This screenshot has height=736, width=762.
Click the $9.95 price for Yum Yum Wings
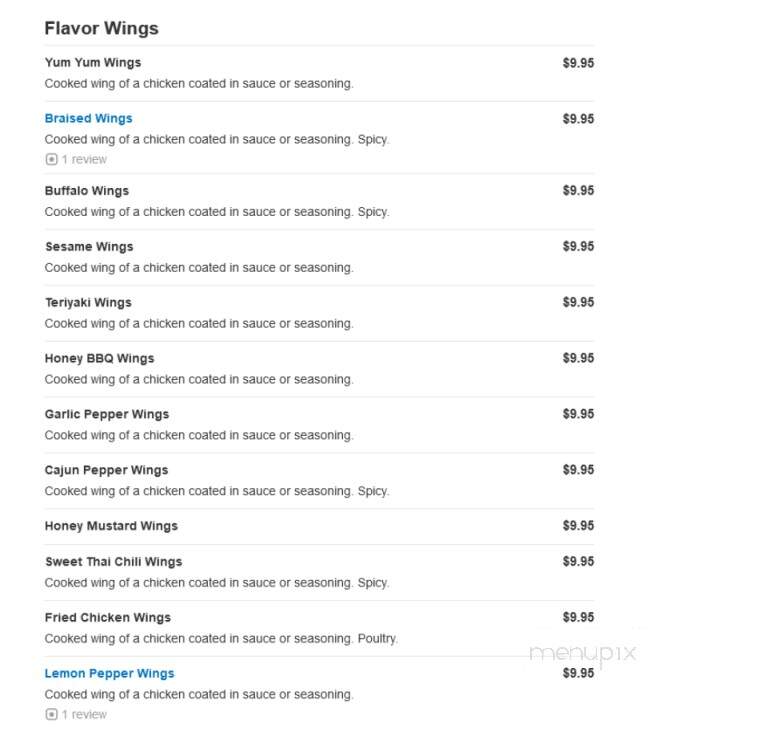click(x=578, y=63)
